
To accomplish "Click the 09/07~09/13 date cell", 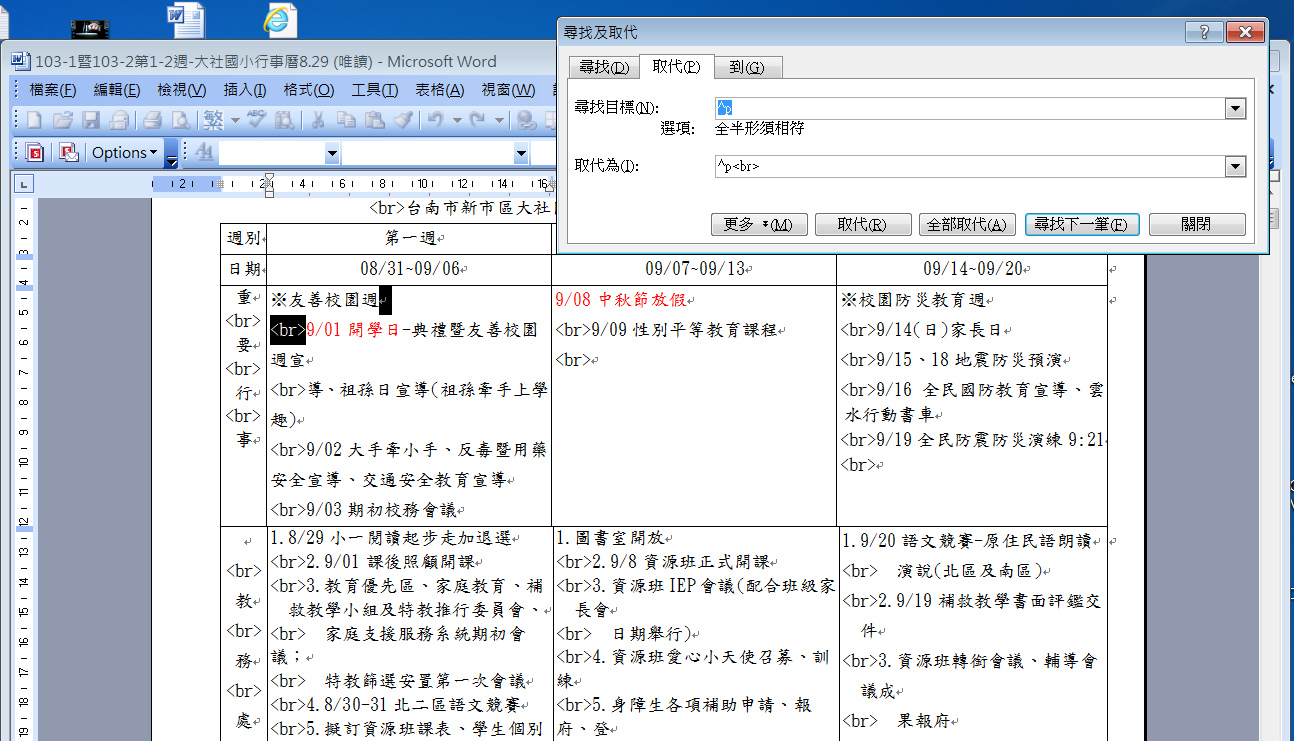I will [694, 269].
